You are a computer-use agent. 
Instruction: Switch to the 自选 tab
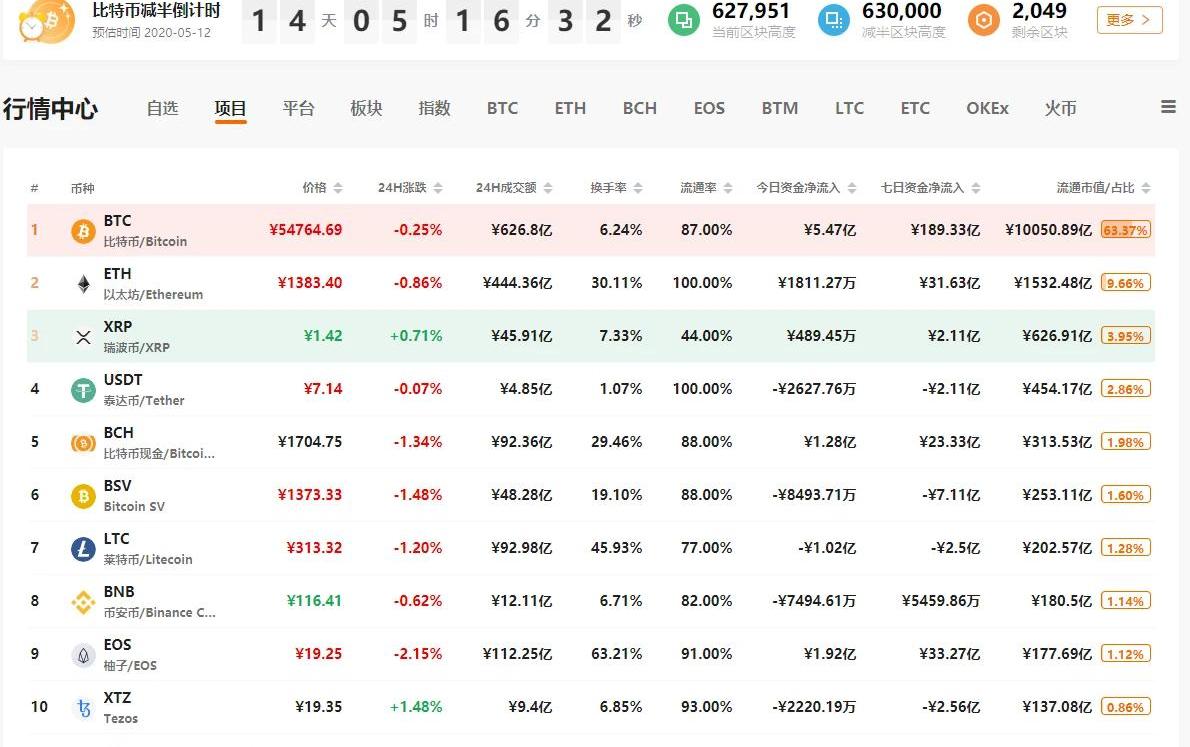pos(162,108)
